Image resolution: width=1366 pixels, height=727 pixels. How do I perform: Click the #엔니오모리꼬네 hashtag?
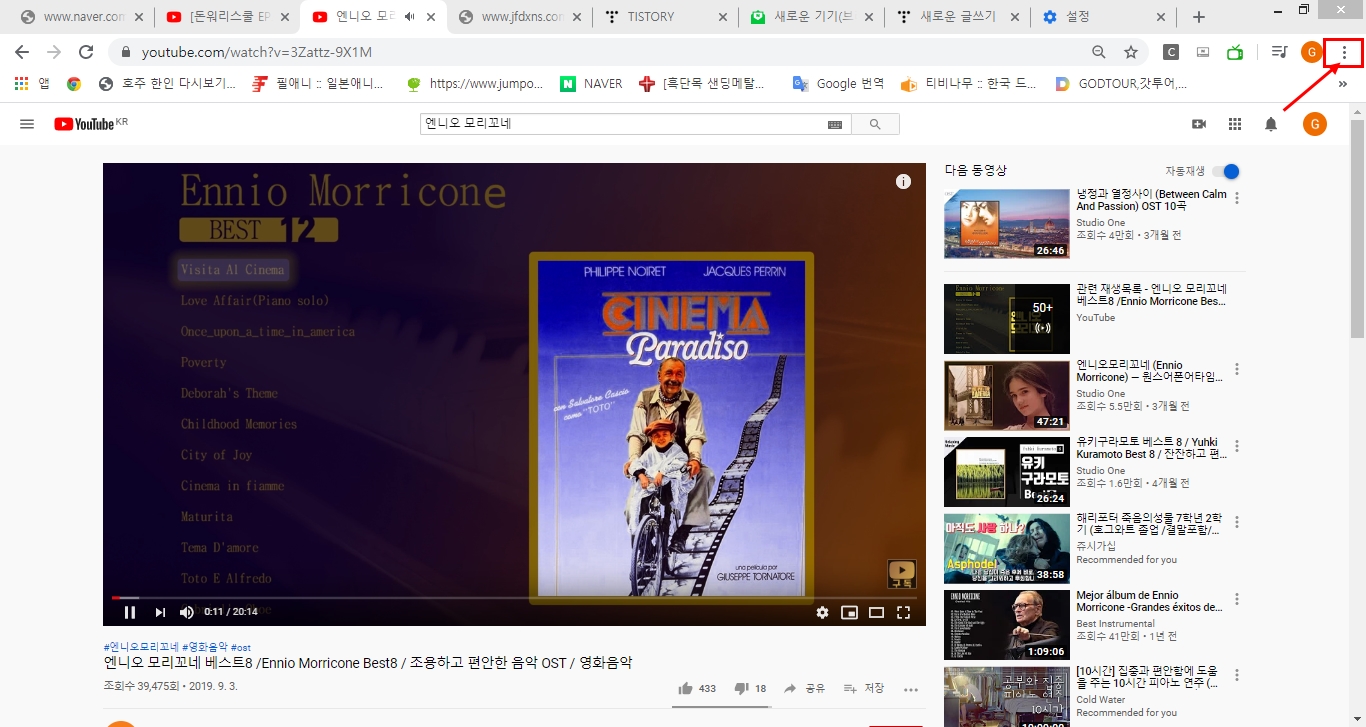tap(141, 647)
